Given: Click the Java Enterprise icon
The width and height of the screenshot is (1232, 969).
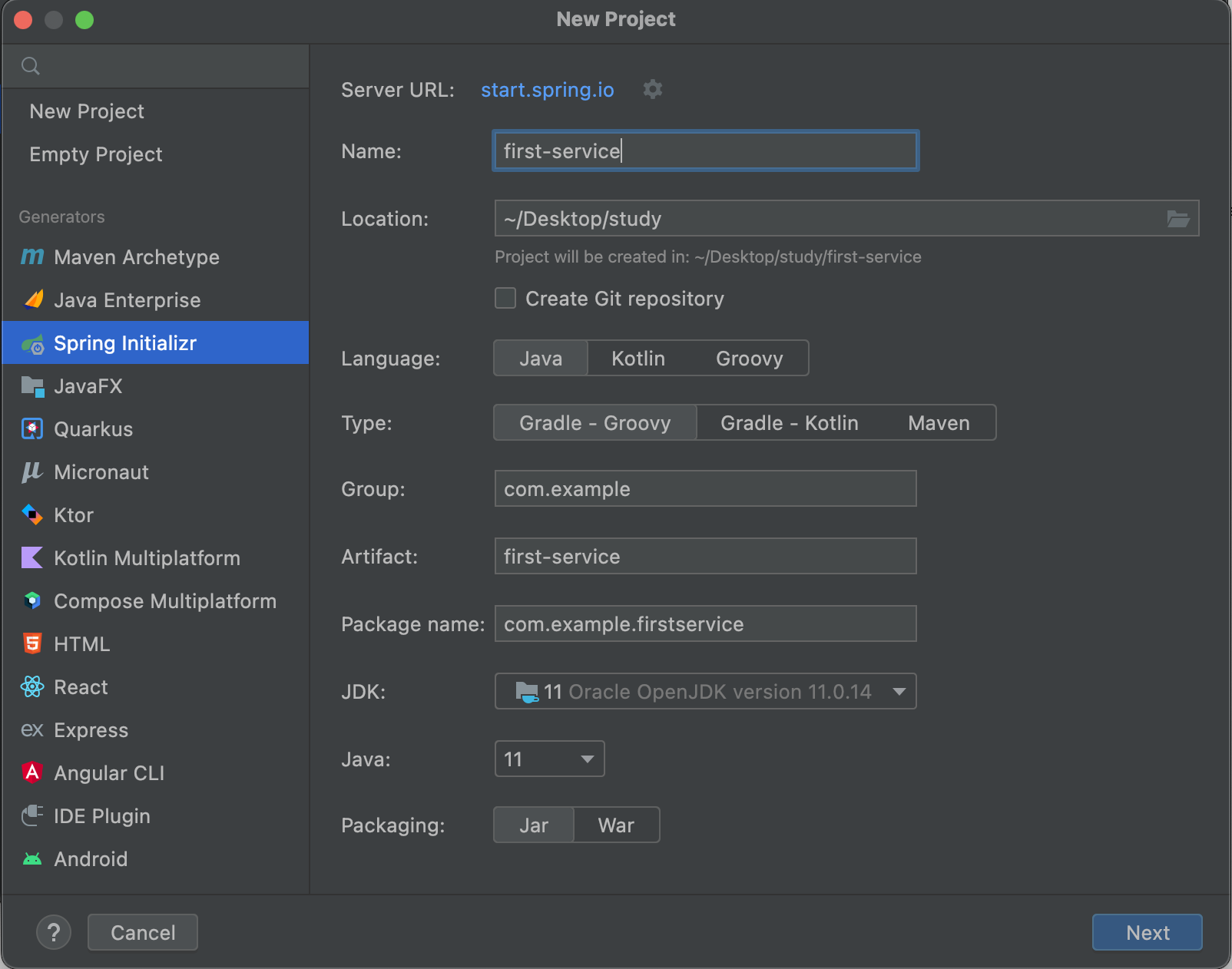Looking at the screenshot, I should click(33, 299).
